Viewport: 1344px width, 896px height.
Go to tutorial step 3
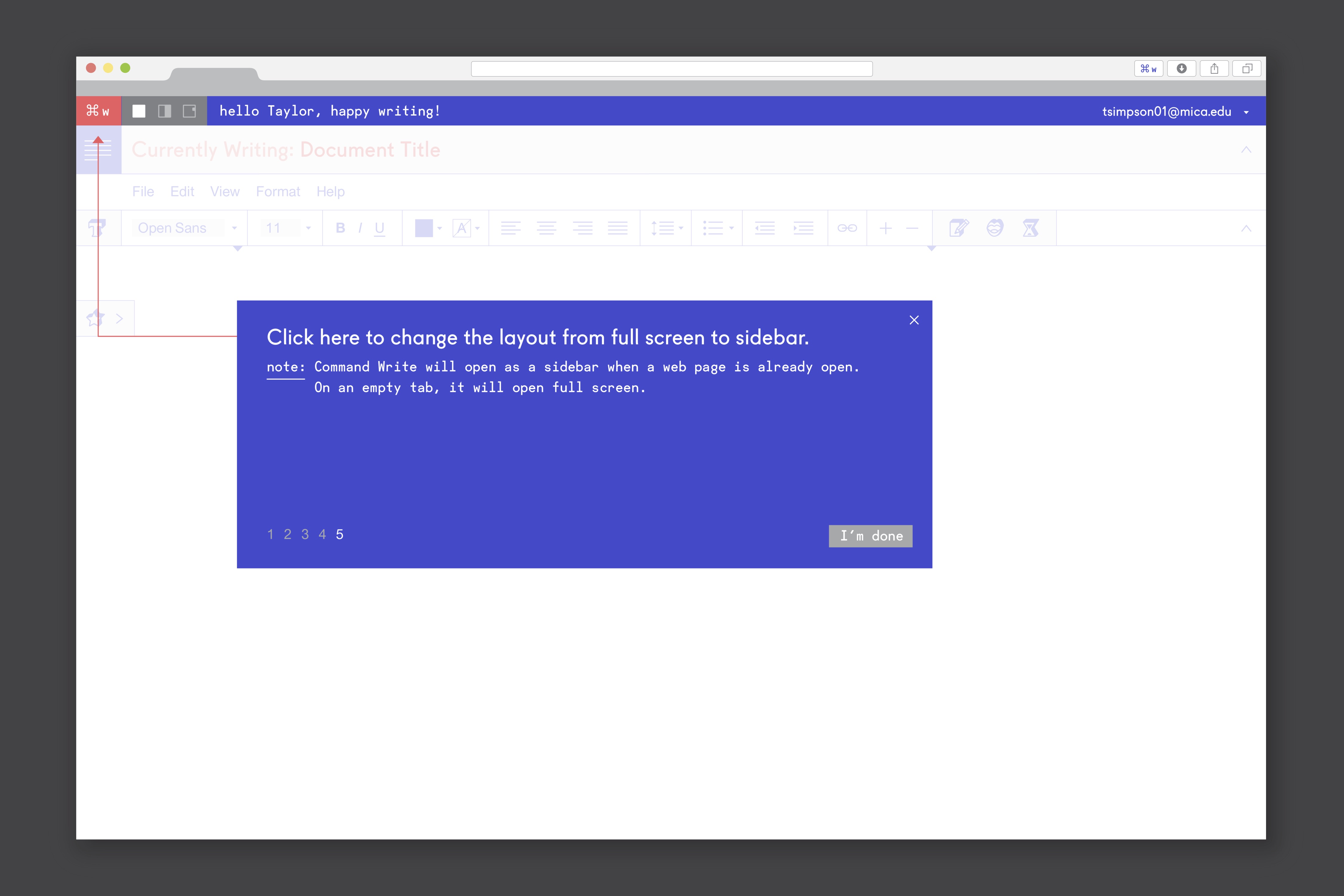[305, 534]
